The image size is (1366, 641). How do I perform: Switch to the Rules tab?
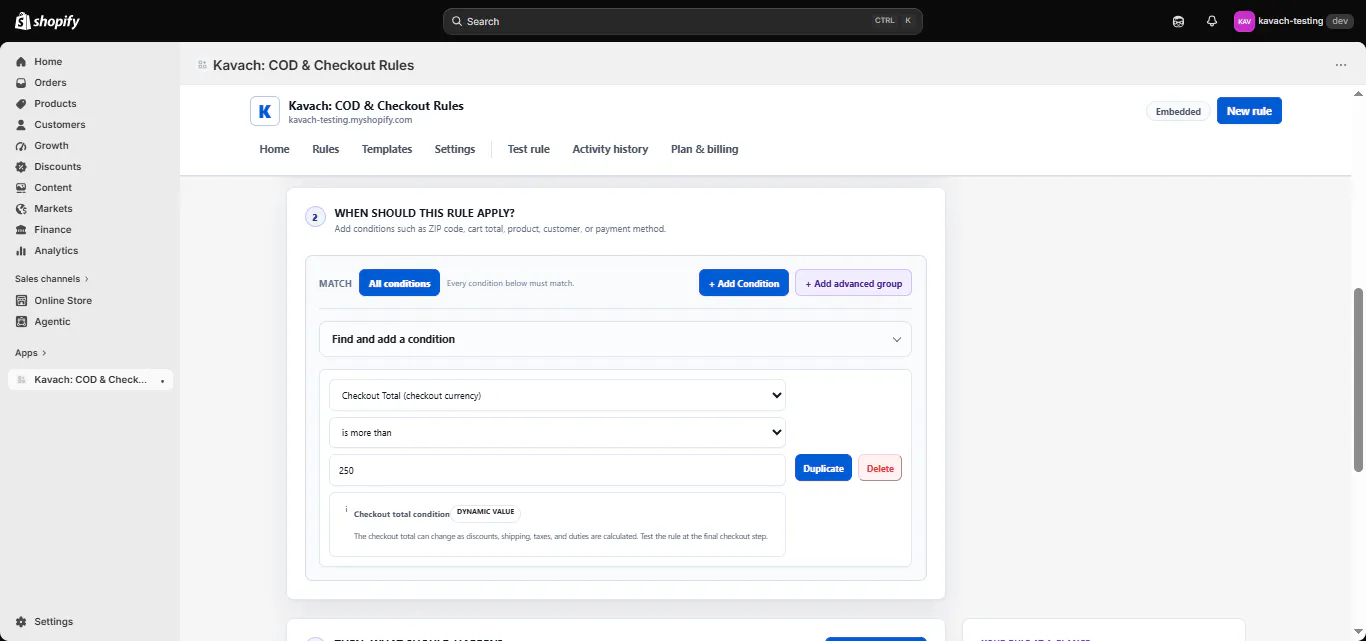click(x=325, y=149)
